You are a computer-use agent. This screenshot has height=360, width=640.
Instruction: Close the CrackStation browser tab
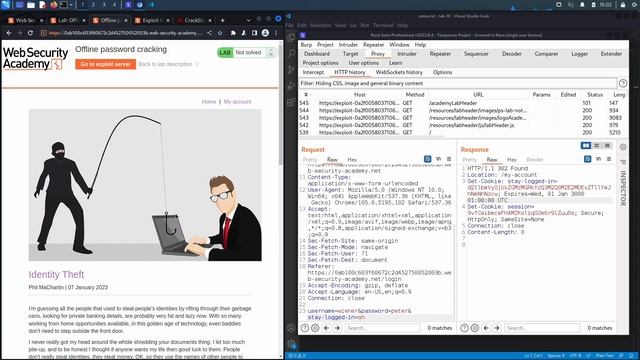[210, 20]
